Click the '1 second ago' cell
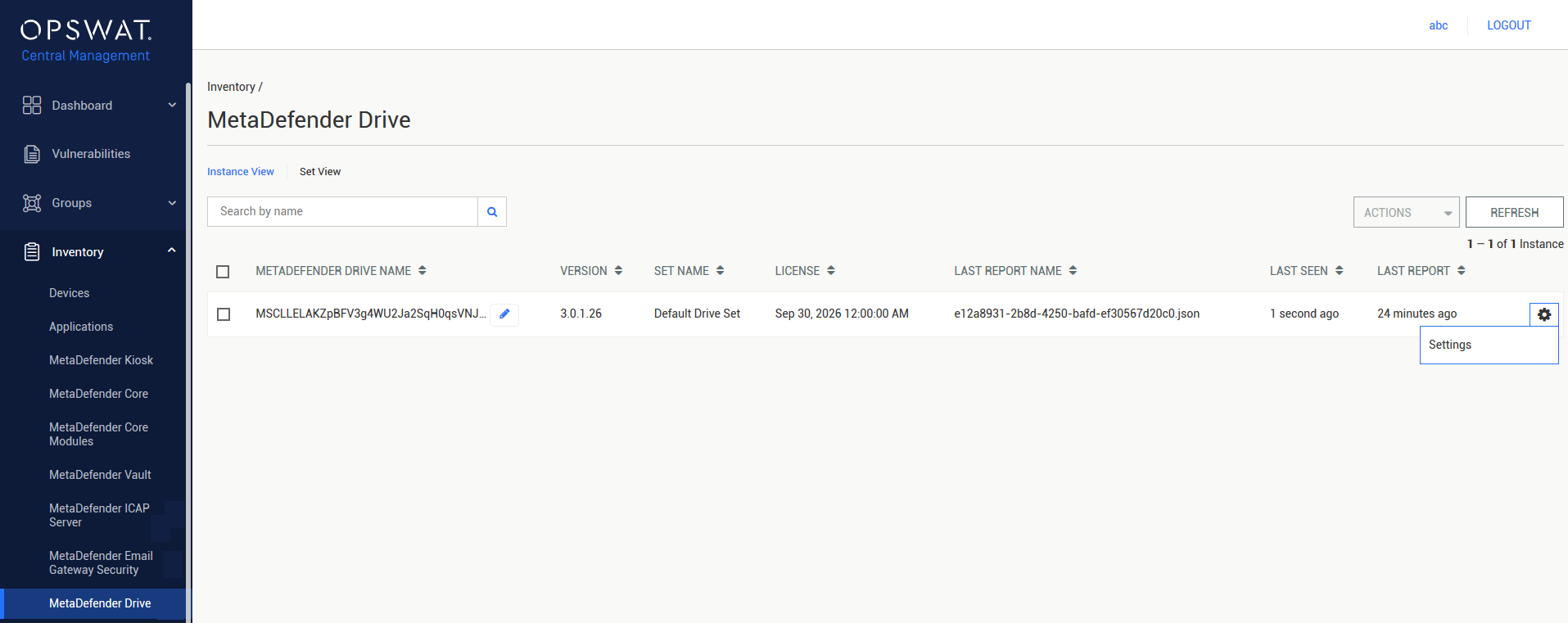The image size is (1568, 623). (1304, 314)
